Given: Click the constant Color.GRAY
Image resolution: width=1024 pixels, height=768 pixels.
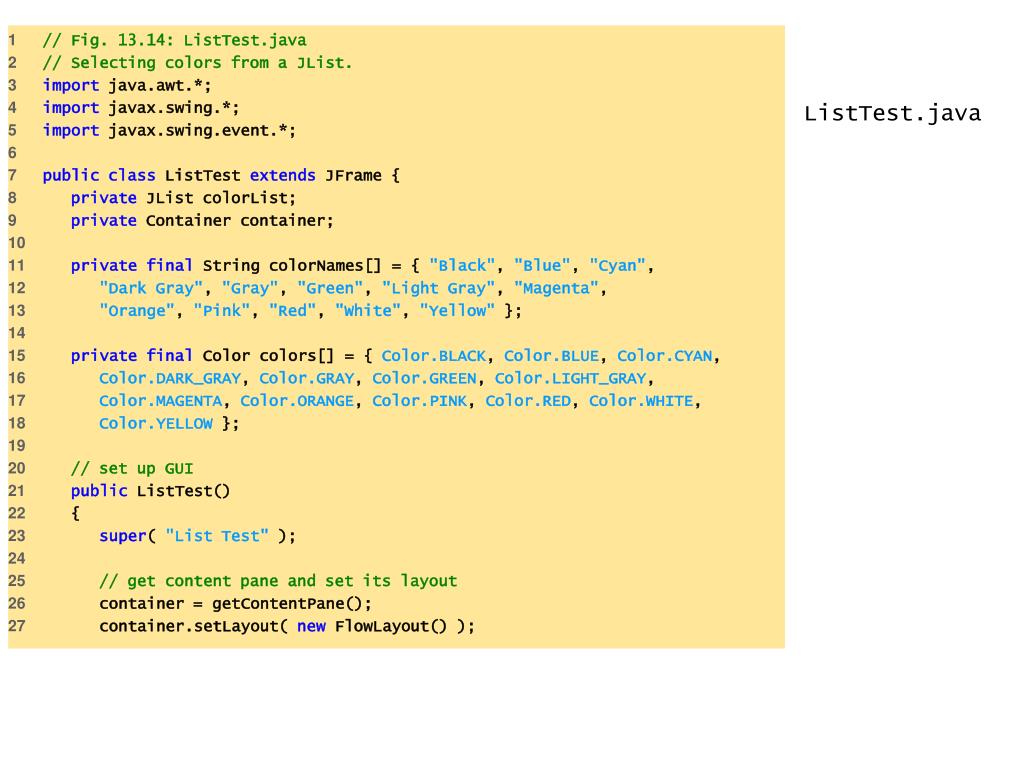Looking at the screenshot, I should 306,379.
